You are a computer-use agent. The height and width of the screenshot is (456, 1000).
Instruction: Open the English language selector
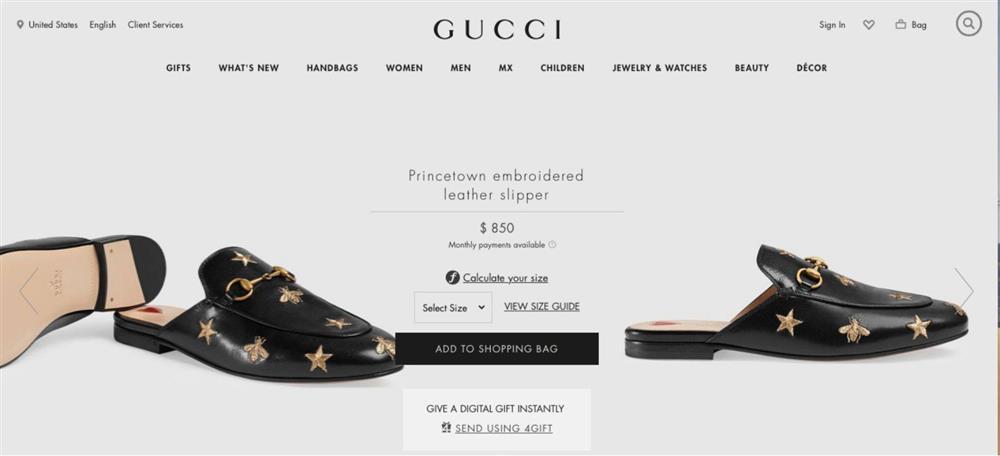tap(103, 25)
